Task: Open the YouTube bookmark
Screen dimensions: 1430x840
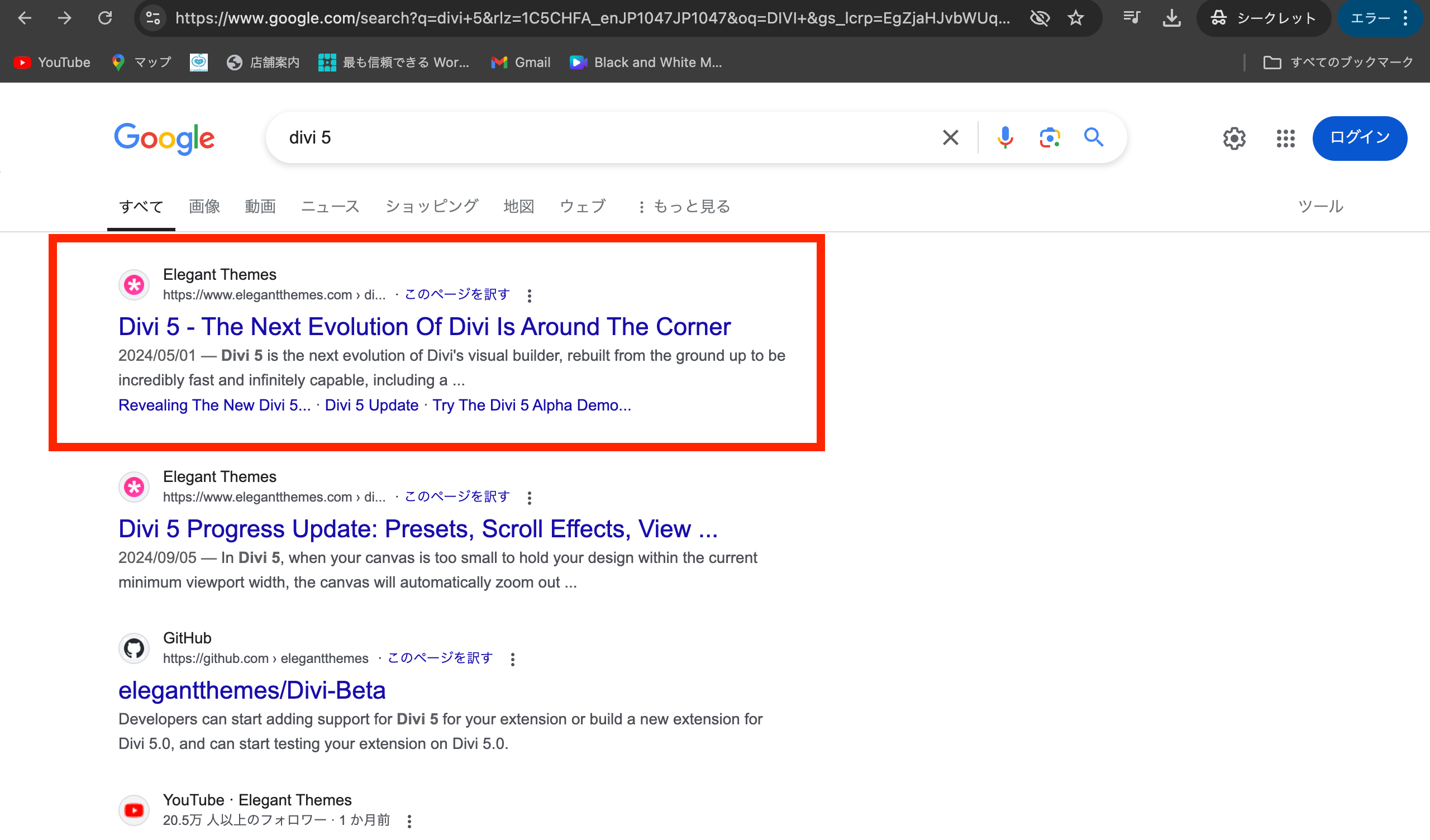Action: point(52,63)
